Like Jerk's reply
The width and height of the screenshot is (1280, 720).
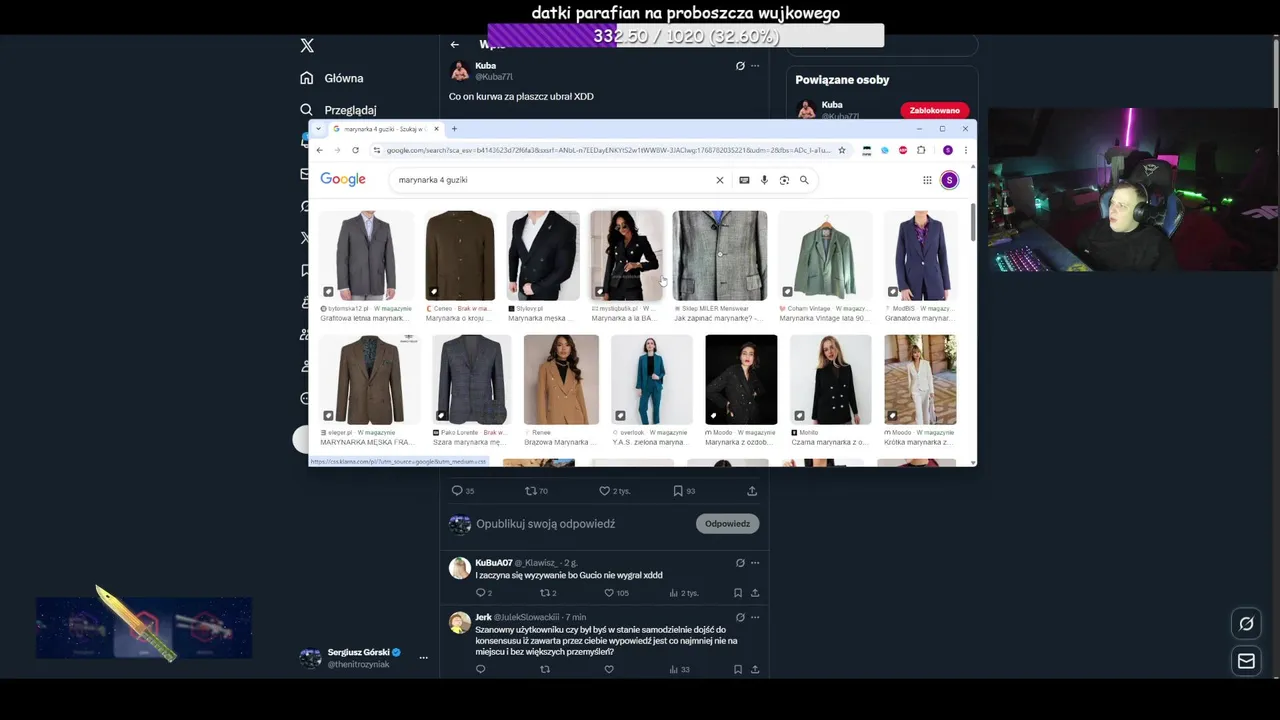pos(609,669)
